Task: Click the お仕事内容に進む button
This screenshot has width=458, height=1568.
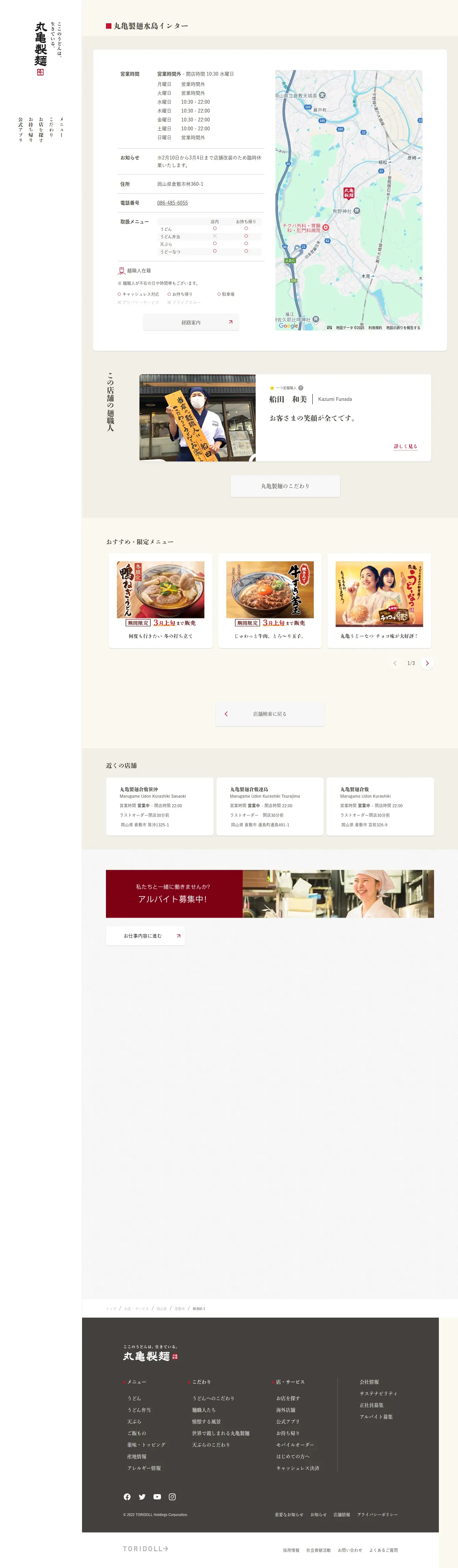Action: 145,936
